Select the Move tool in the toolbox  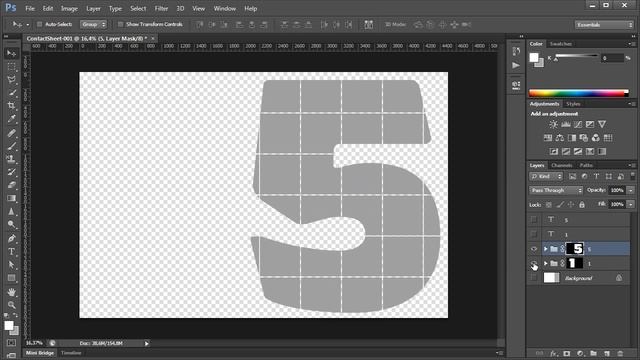click(11, 53)
